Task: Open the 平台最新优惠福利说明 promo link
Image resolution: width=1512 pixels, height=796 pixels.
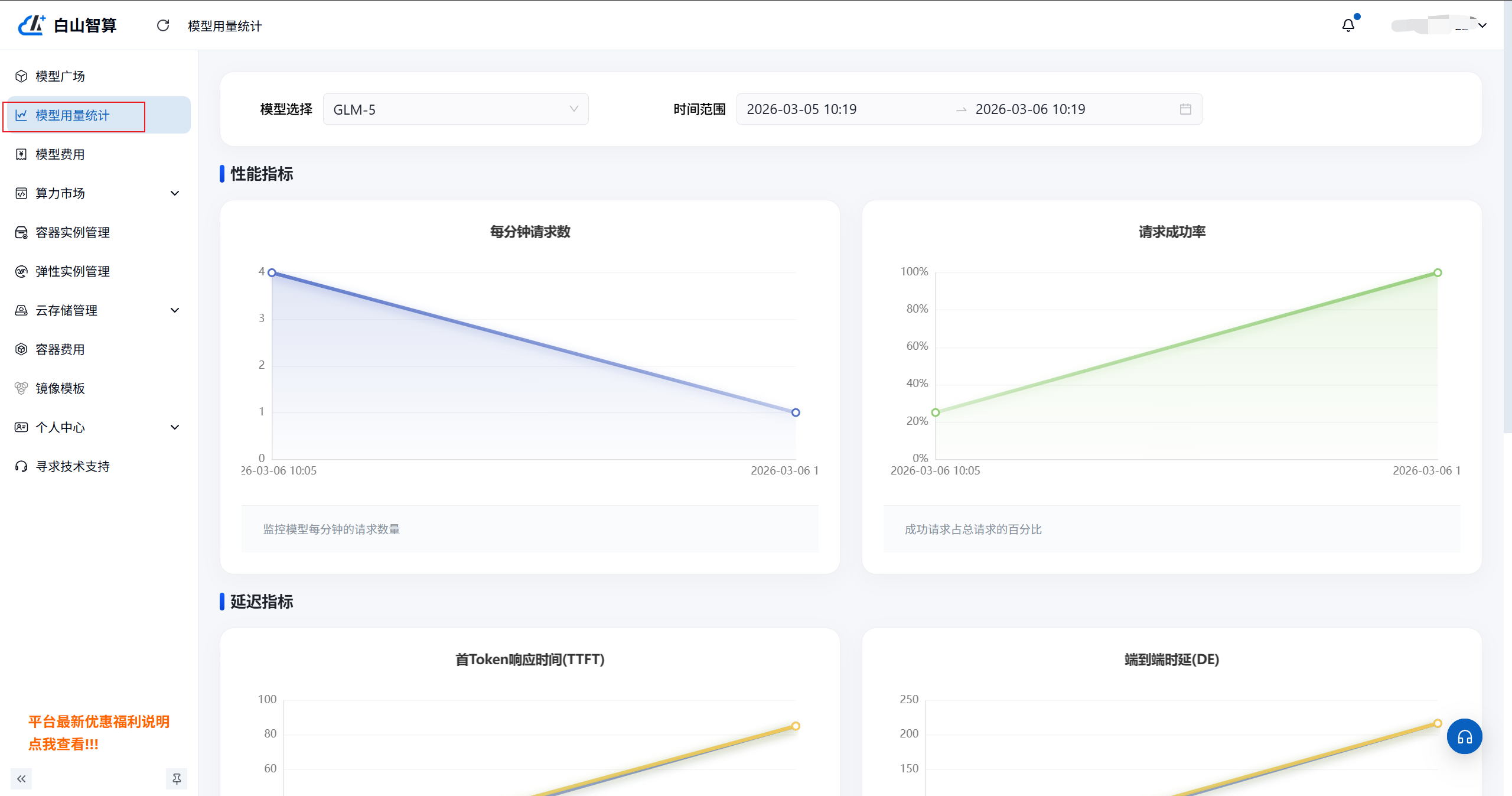Action: pyautogui.click(x=99, y=733)
